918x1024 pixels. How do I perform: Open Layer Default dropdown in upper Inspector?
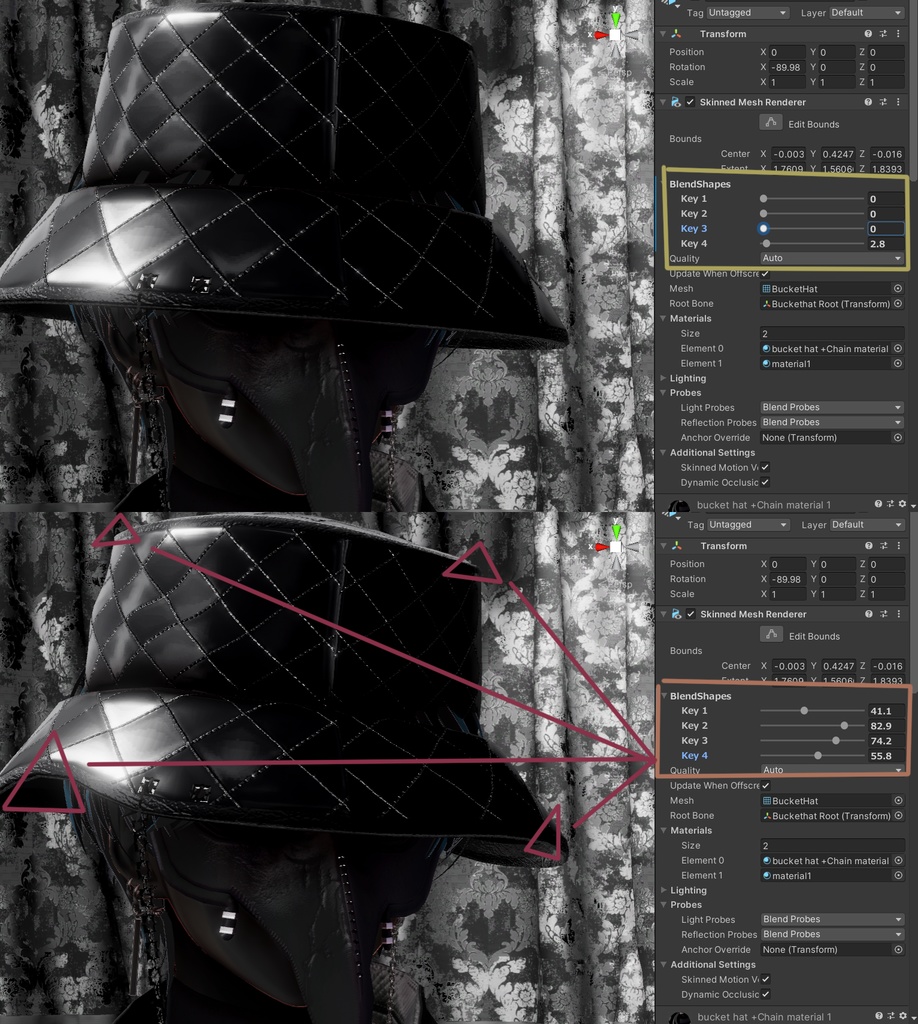[866, 12]
